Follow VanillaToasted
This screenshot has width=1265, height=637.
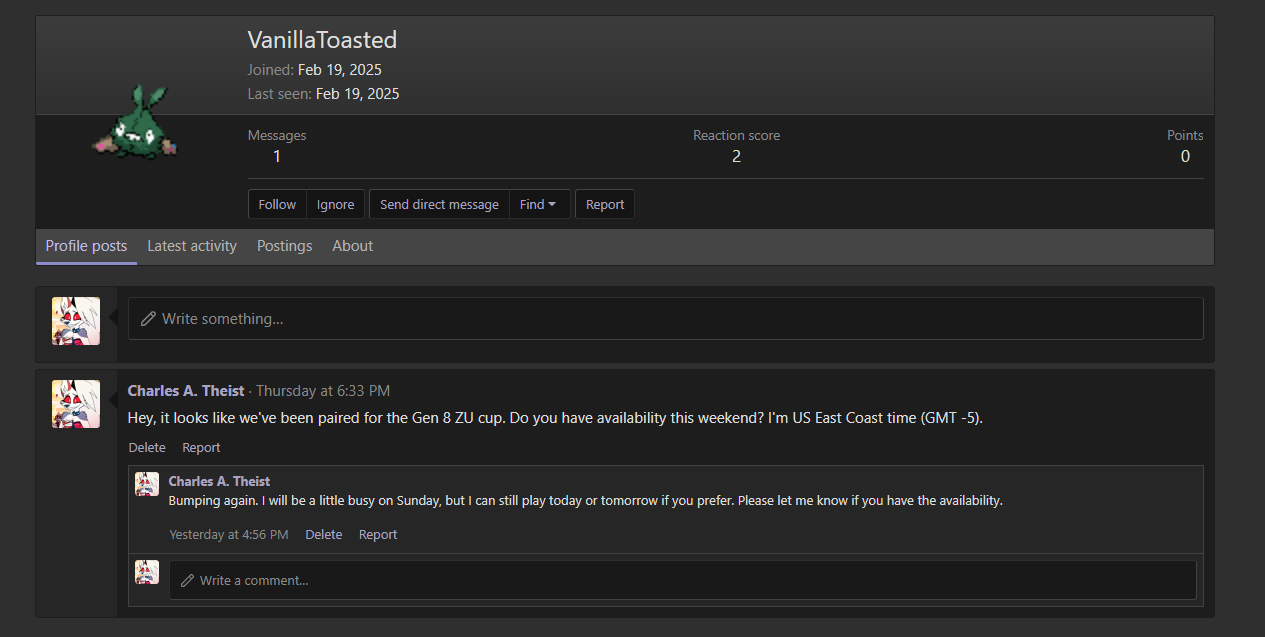click(277, 204)
